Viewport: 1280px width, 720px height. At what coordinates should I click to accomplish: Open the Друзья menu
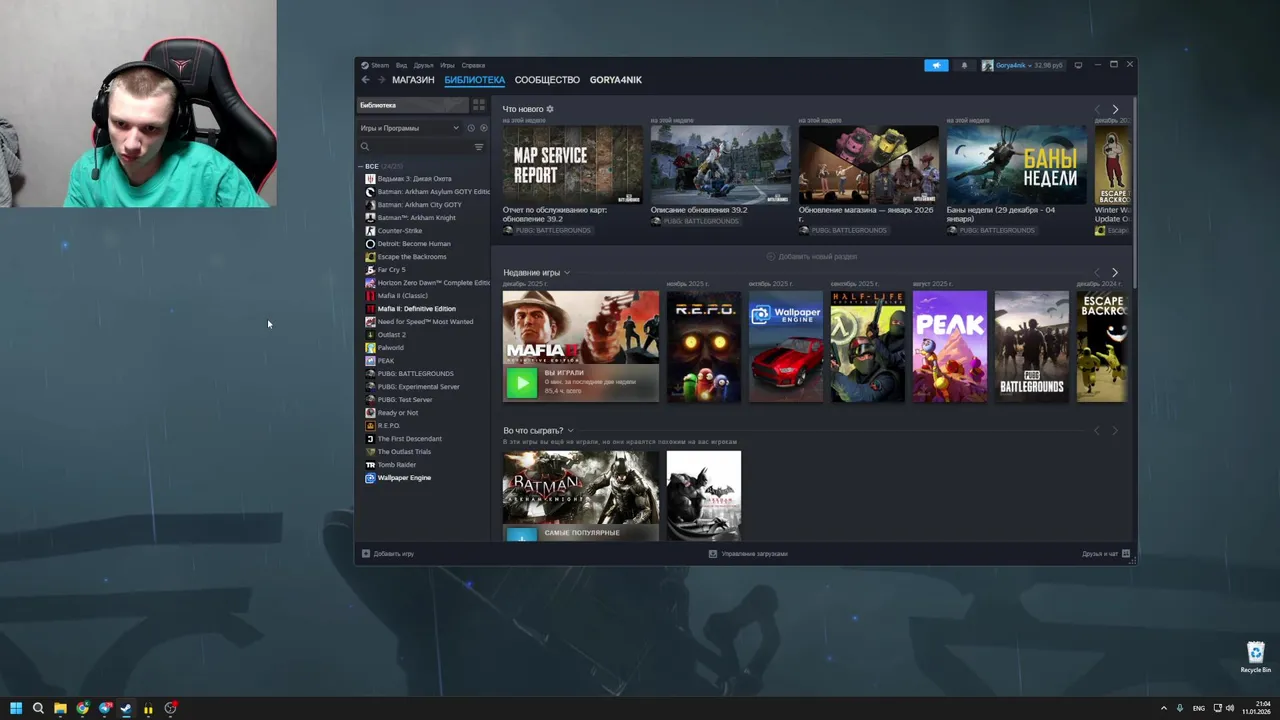tap(424, 65)
